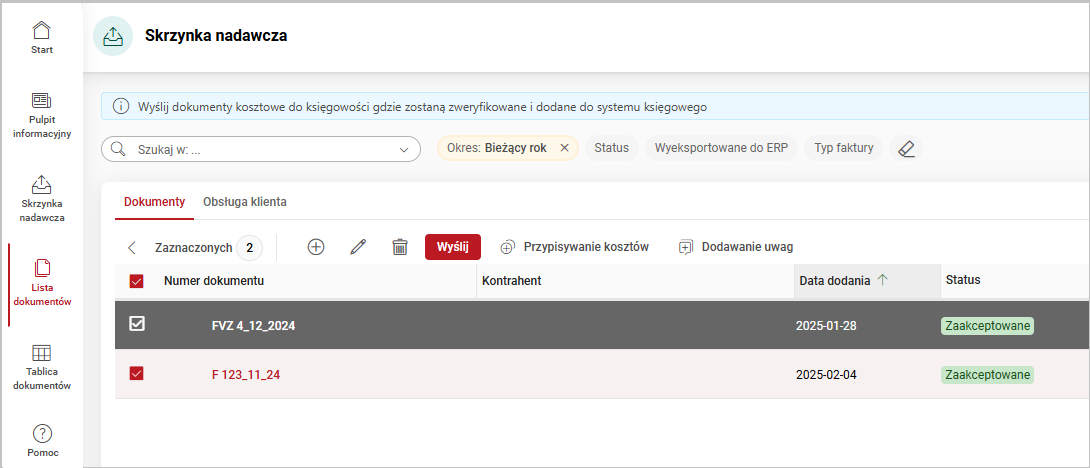
Task: Click the Skrzynka nadawcza page title
Action: coord(216,36)
